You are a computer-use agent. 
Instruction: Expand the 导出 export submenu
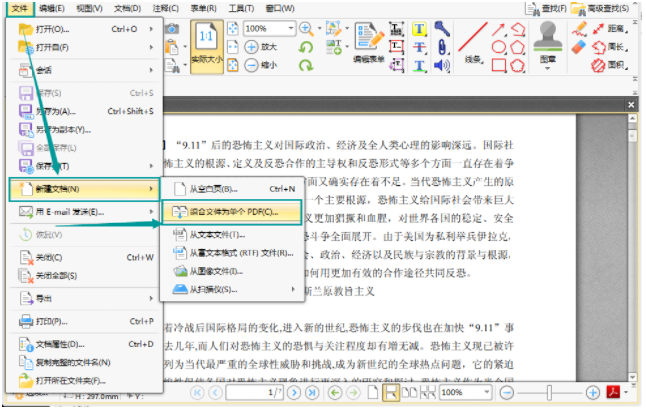pos(151,298)
